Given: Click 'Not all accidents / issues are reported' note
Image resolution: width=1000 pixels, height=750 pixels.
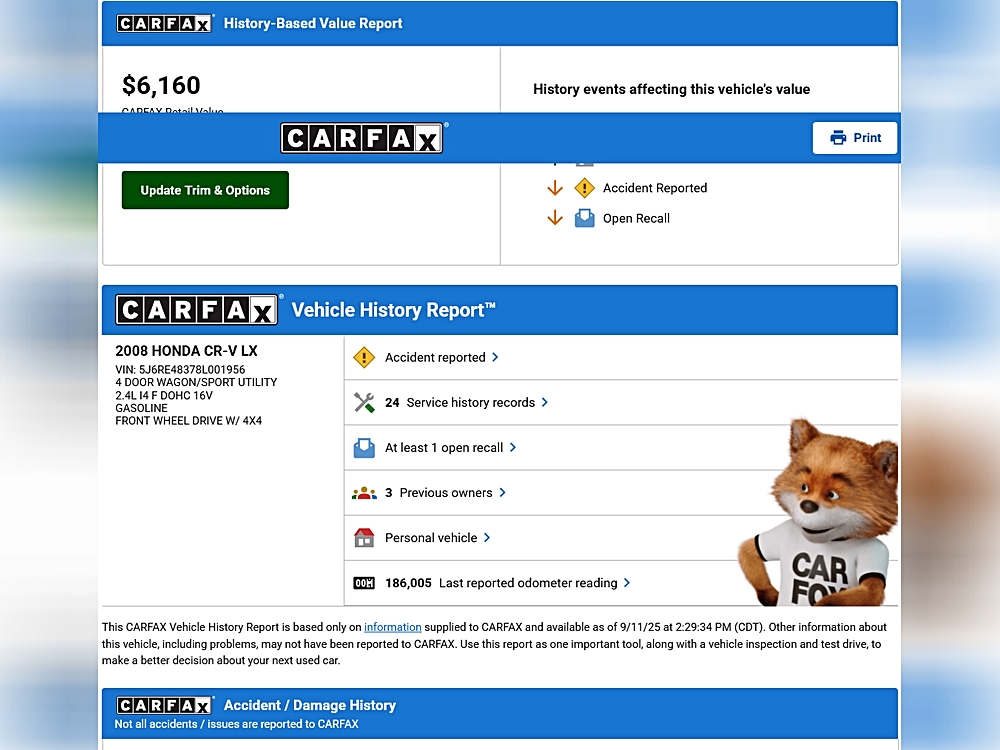Looking at the screenshot, I should click(237, 724).
